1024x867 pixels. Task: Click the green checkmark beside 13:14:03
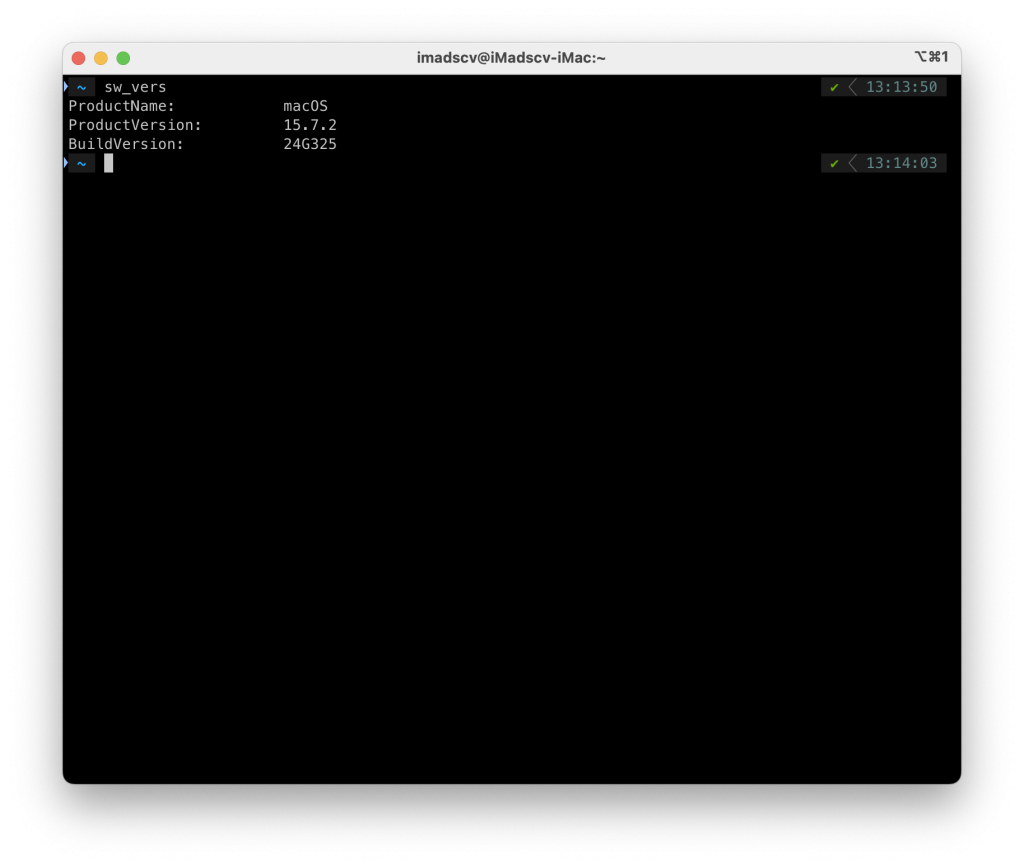834,163
